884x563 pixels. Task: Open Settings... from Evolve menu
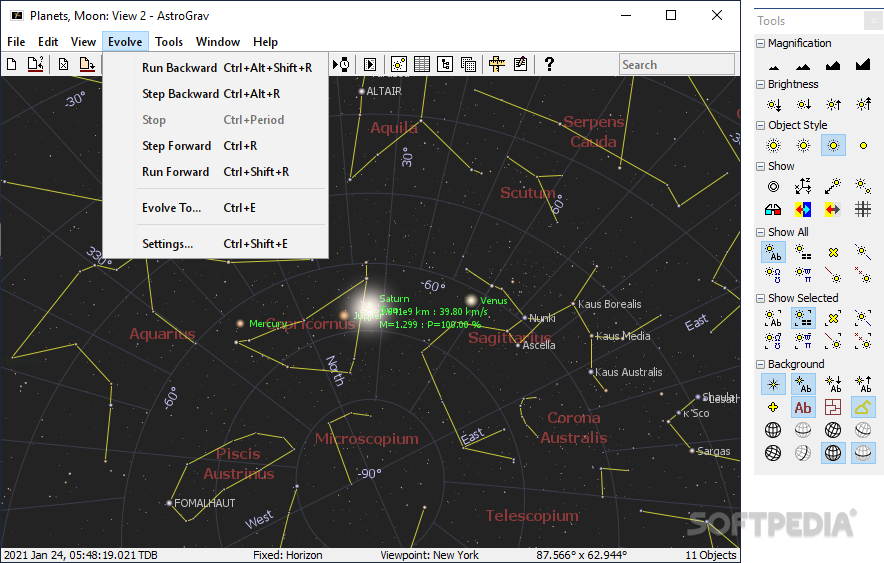pyautogui.click(x=215, y=244)
